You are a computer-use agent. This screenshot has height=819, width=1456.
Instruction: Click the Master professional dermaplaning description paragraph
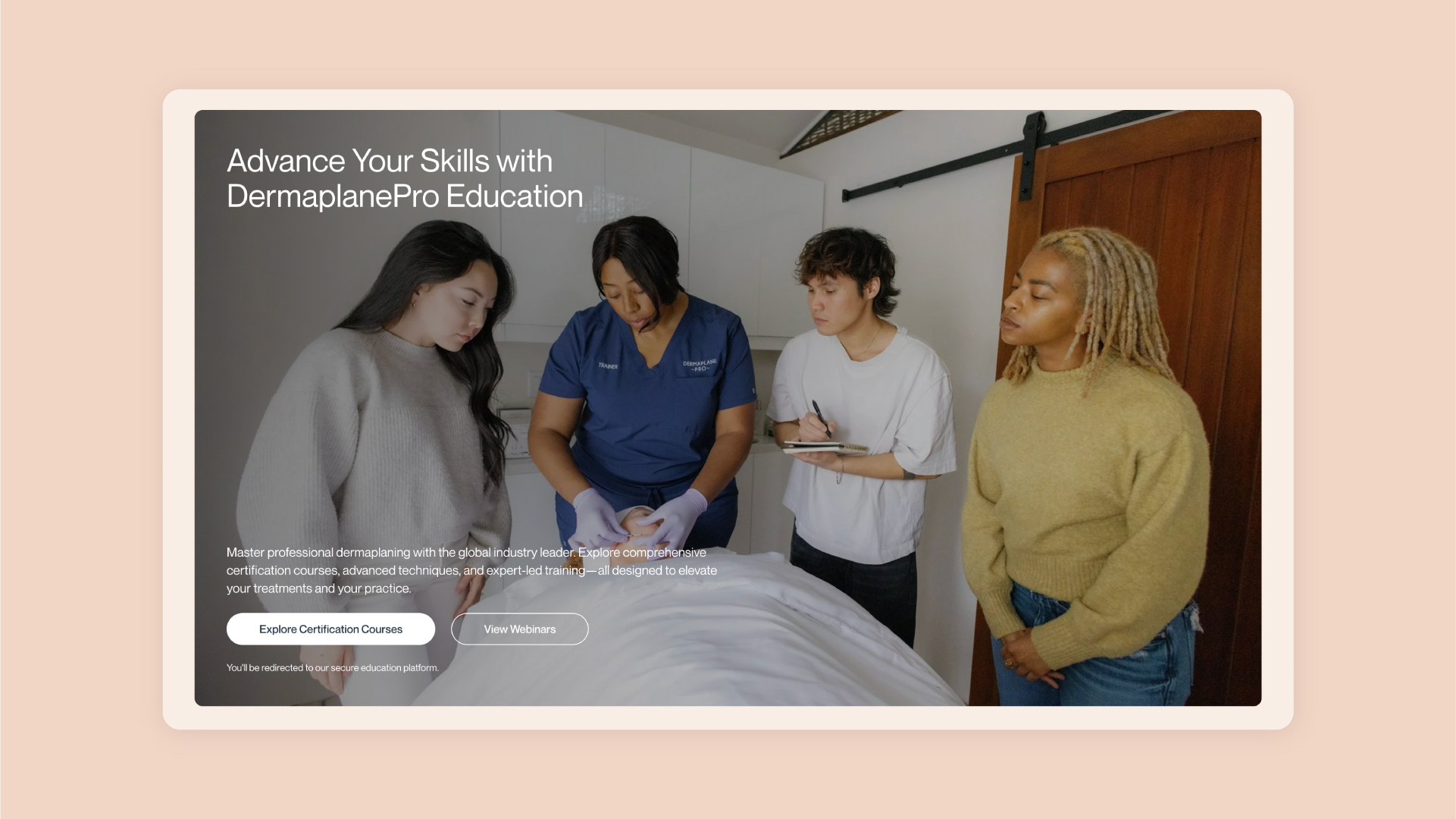click(x=471, y=570)
